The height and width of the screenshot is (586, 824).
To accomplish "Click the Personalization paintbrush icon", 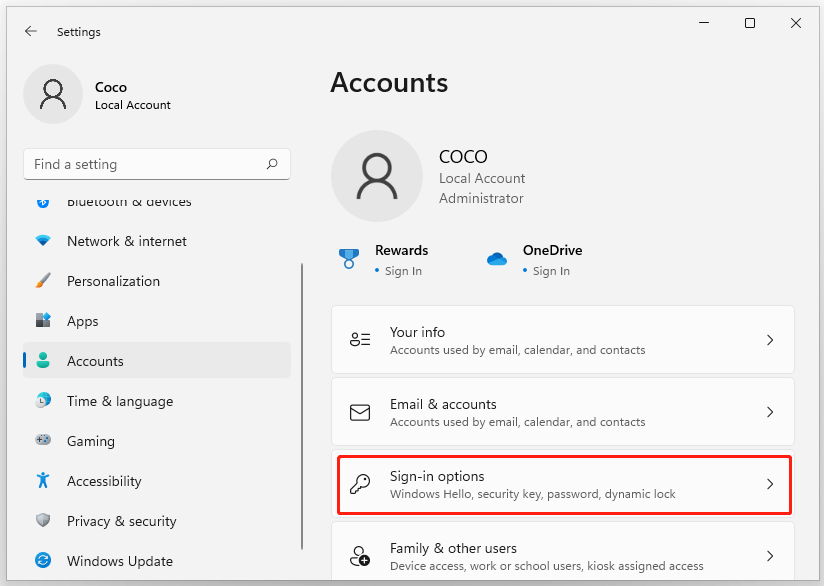I will pos(43,281).
